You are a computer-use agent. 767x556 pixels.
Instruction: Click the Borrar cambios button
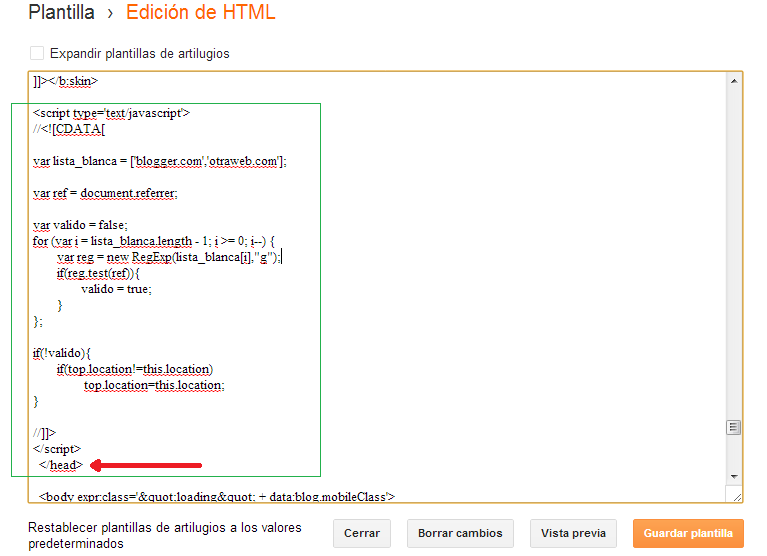460,533
